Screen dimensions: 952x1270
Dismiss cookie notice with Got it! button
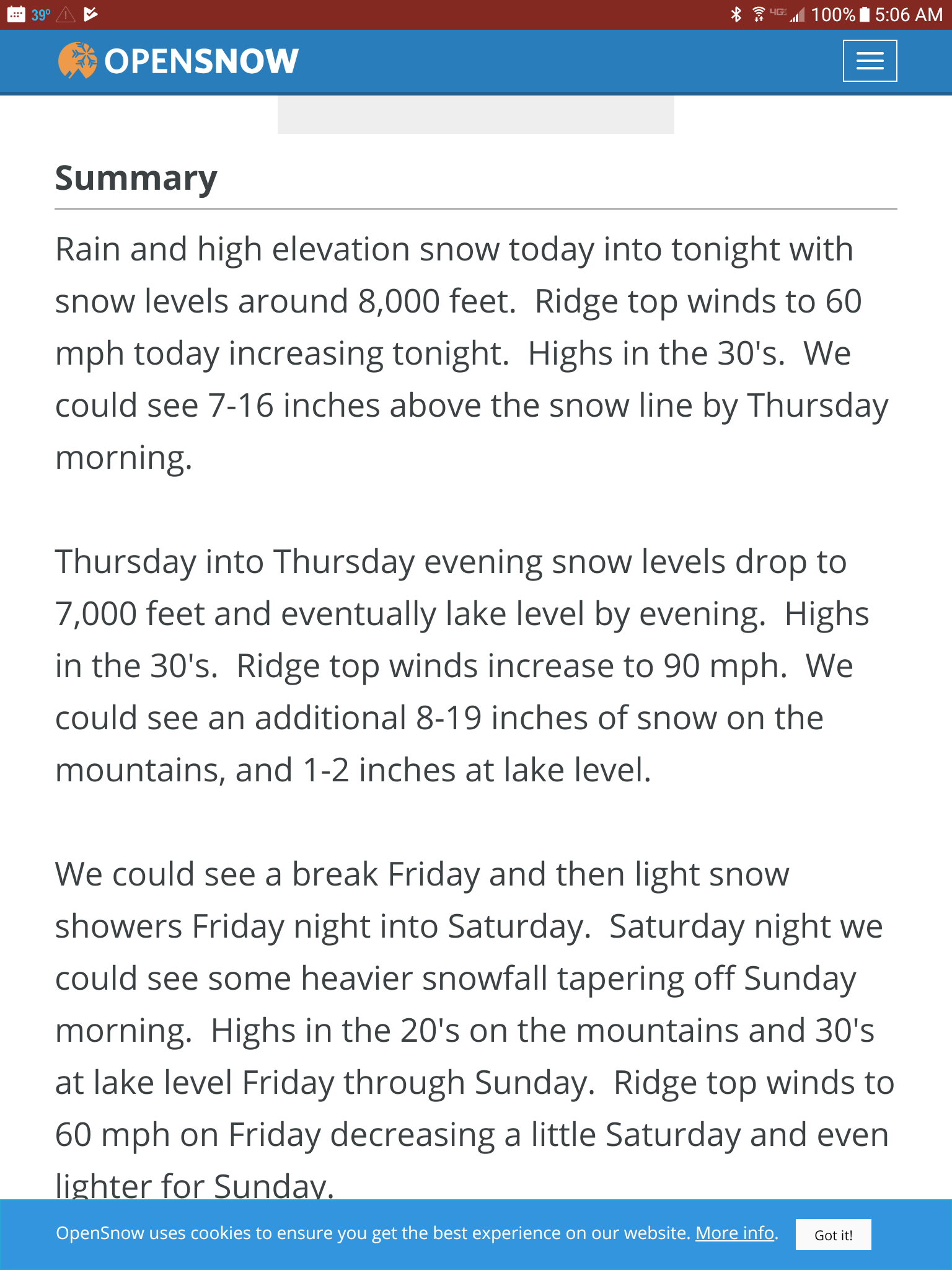833,1235
